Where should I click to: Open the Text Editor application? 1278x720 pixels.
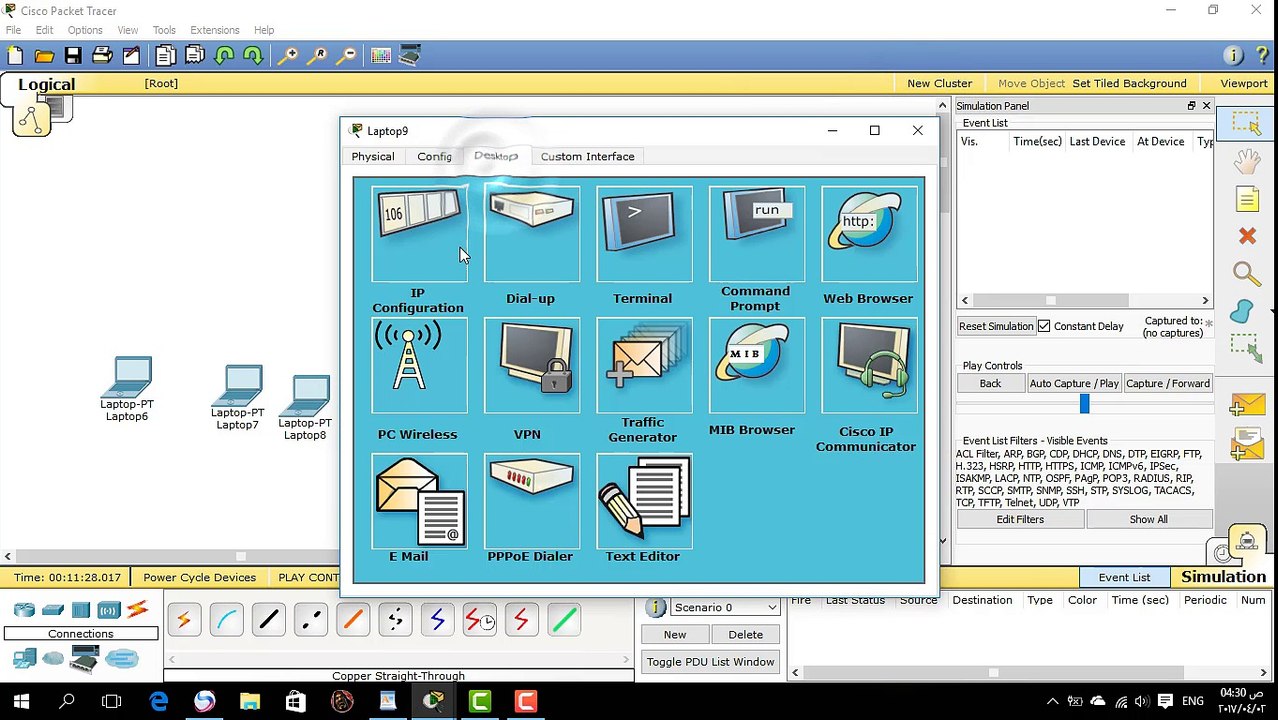click(x=644, y=501)
